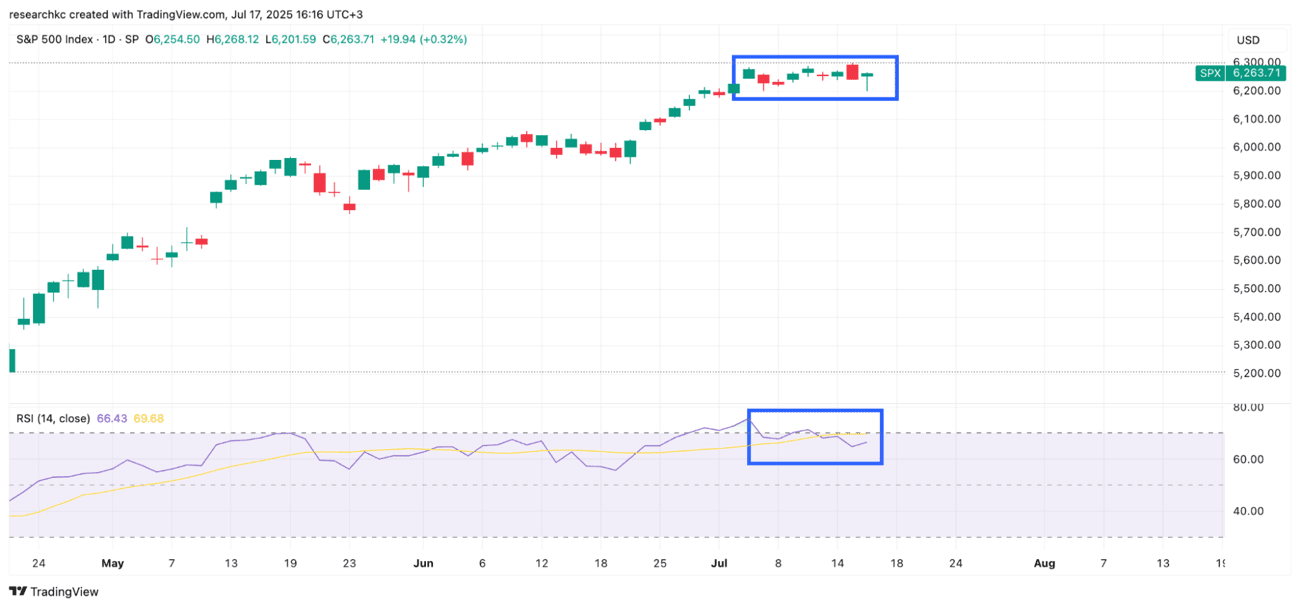Click the Aug label on time axis

pyautogui.click(x=1044, y=563)
